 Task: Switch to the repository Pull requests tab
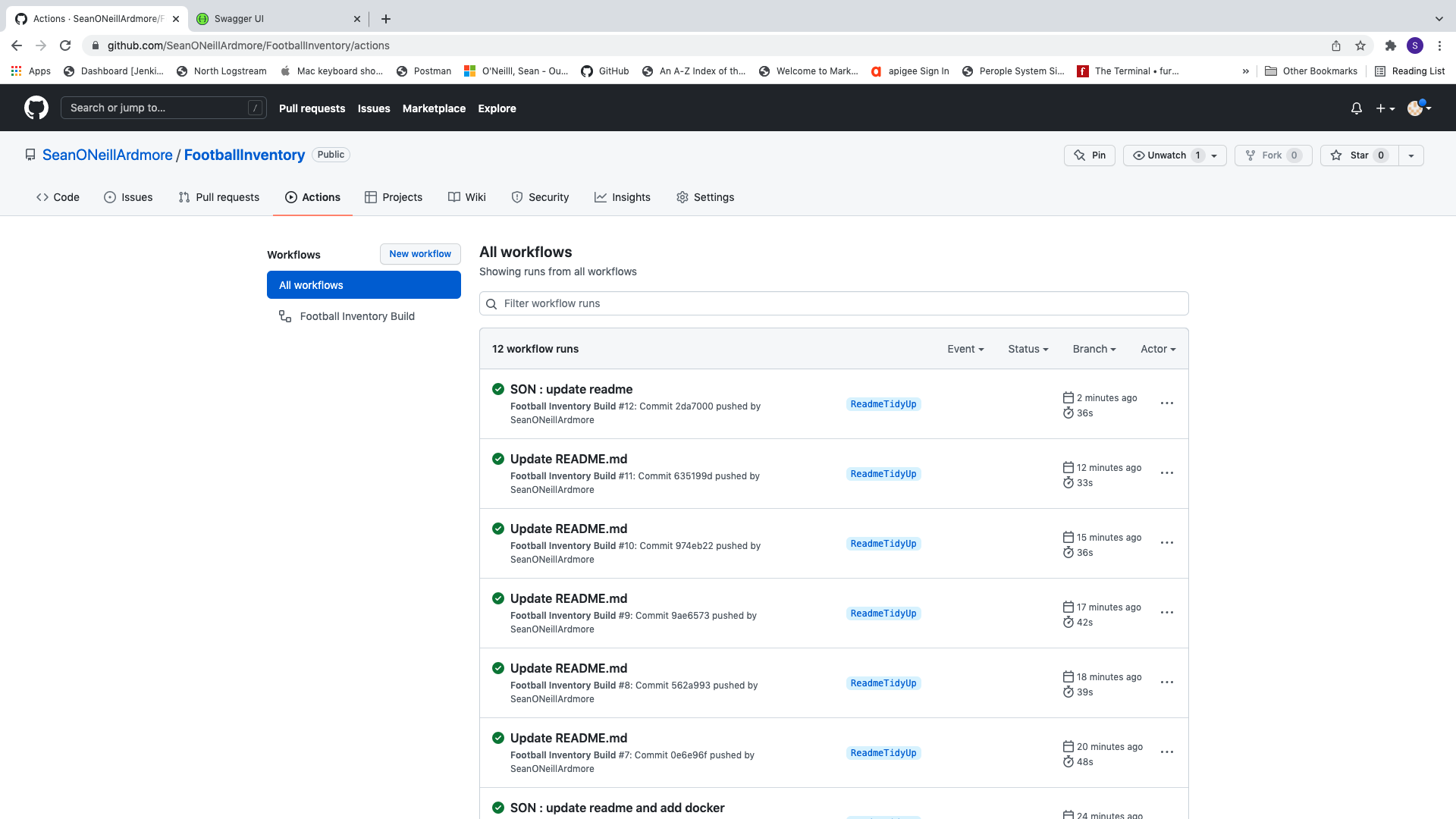pyautogui.click(x=218, y=197)
